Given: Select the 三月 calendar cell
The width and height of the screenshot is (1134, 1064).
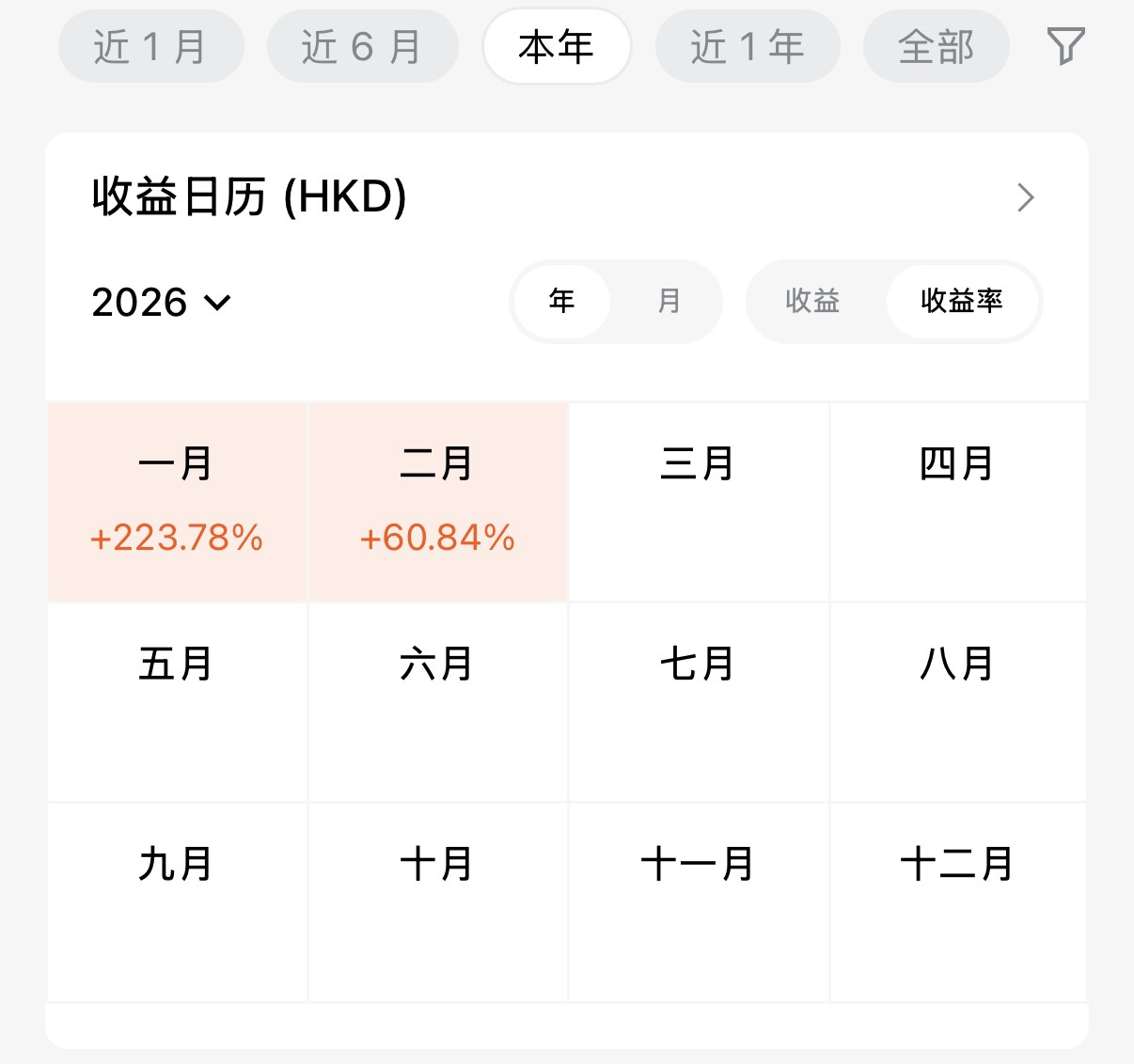Looking at the screenshot, I should click(698, 502).
